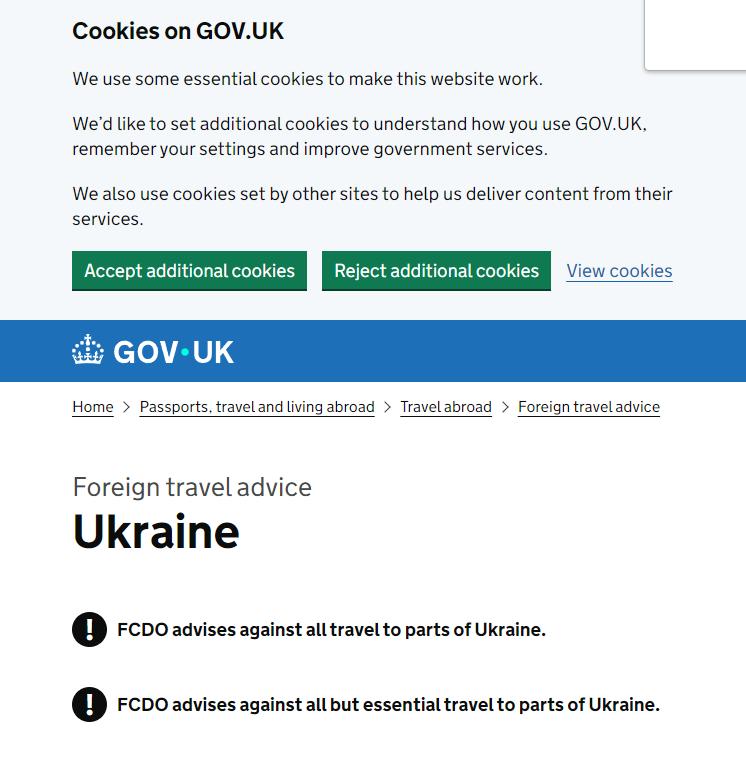Screen dimensions: 746x760
Task: Go to the Home breadcrumb
Action: click(x=93, y=407)
